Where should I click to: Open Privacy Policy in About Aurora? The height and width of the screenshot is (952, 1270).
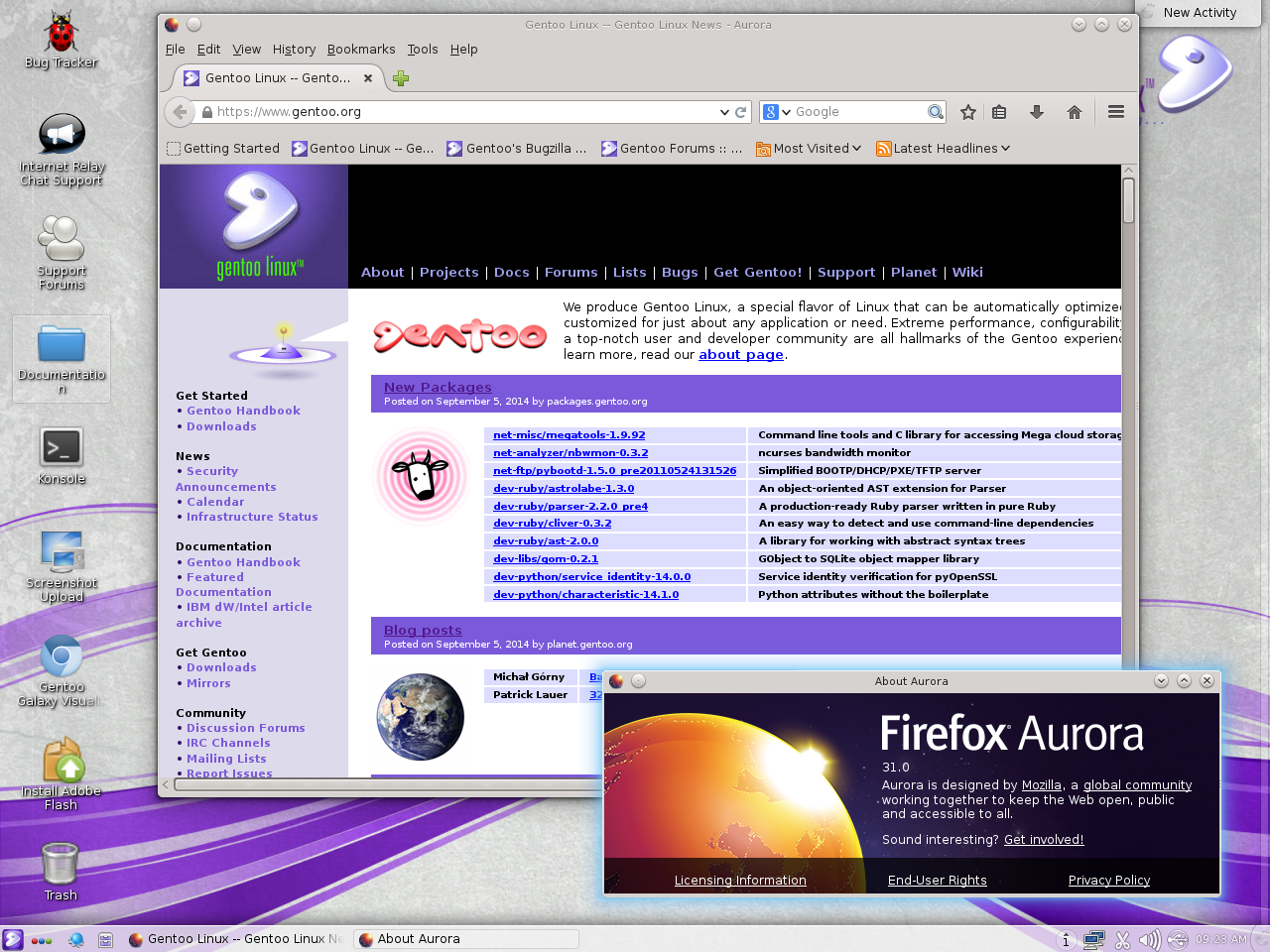[1109, 881]
